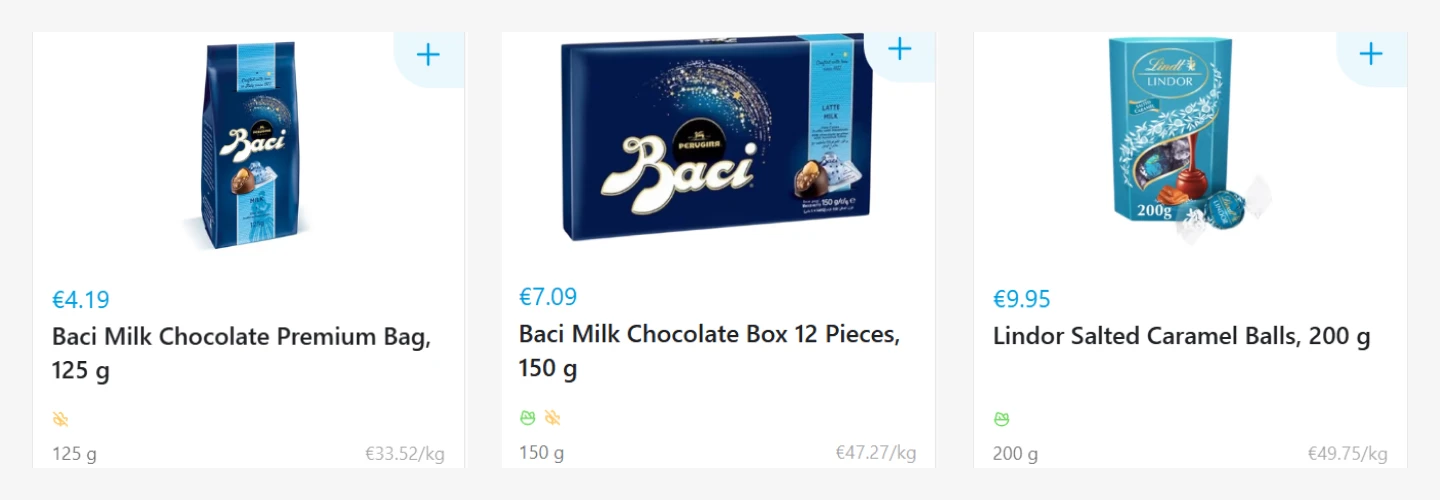
Task: Open Baci Milk Chocolate Premium Bag title
Action: [x=241, y=354]
